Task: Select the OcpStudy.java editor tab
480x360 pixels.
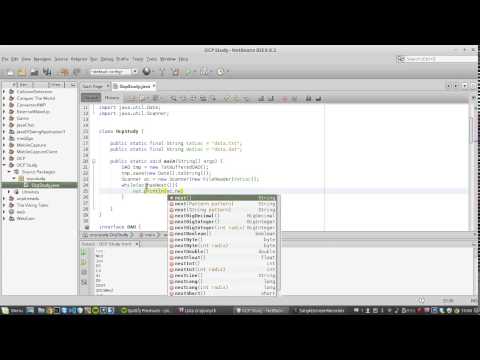Action: point(135,86)
